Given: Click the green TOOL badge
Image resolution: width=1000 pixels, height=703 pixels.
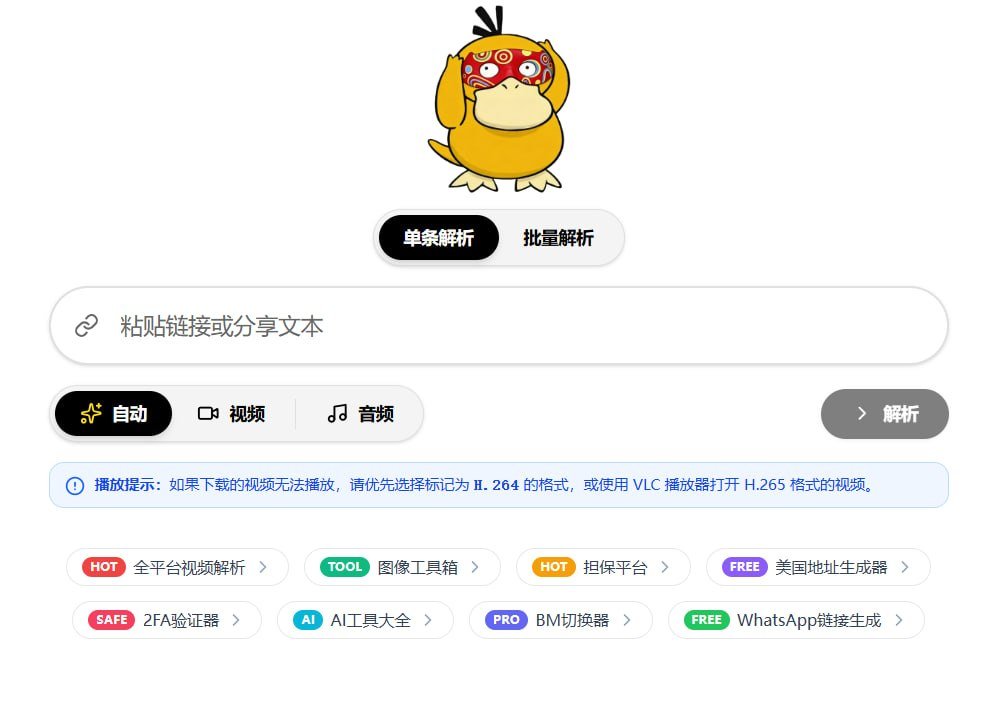Looking at the screenshot, I should [x=344, y=566].
